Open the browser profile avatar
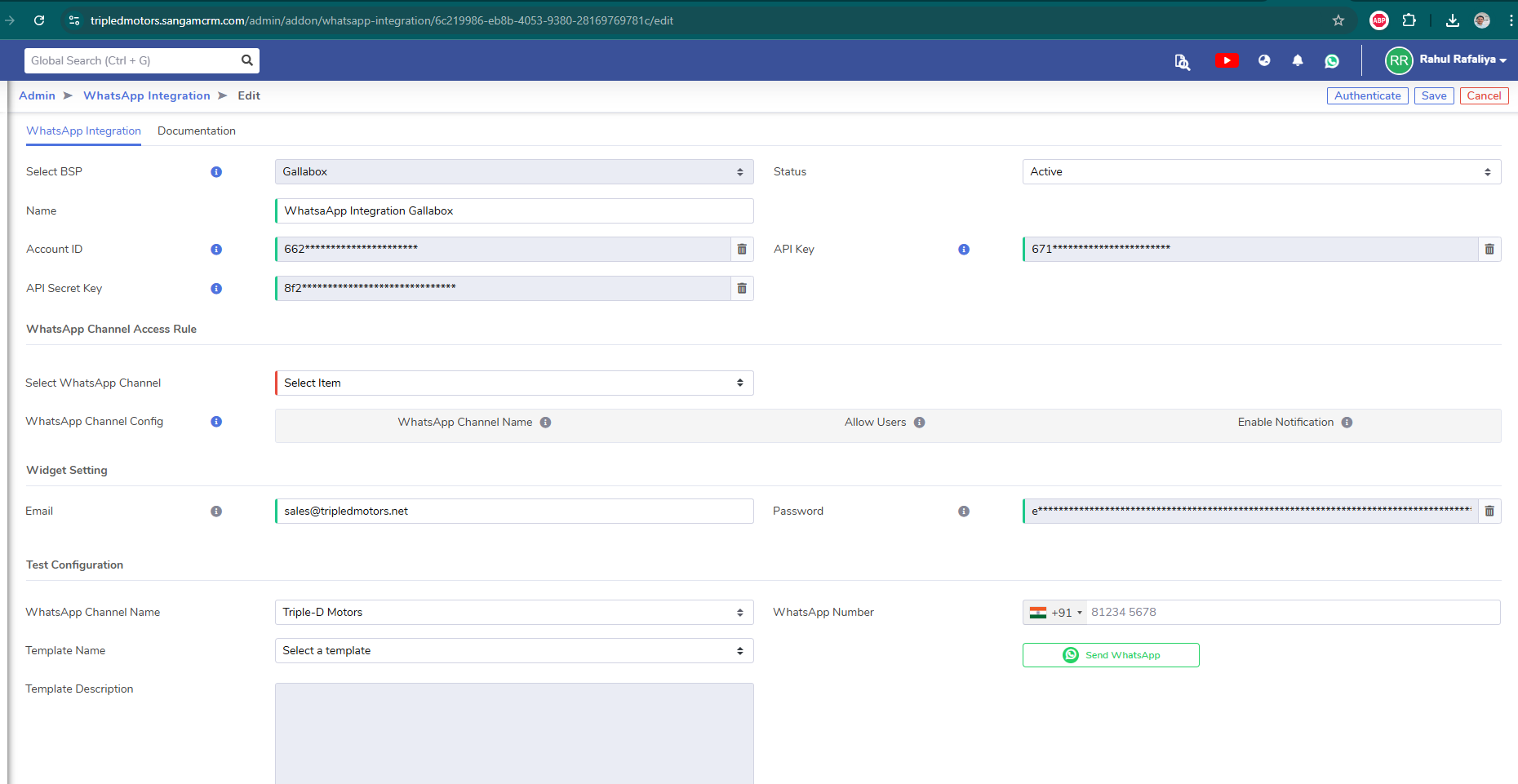The height and width of the screenshot is (784, 1518). point(1482,20)
